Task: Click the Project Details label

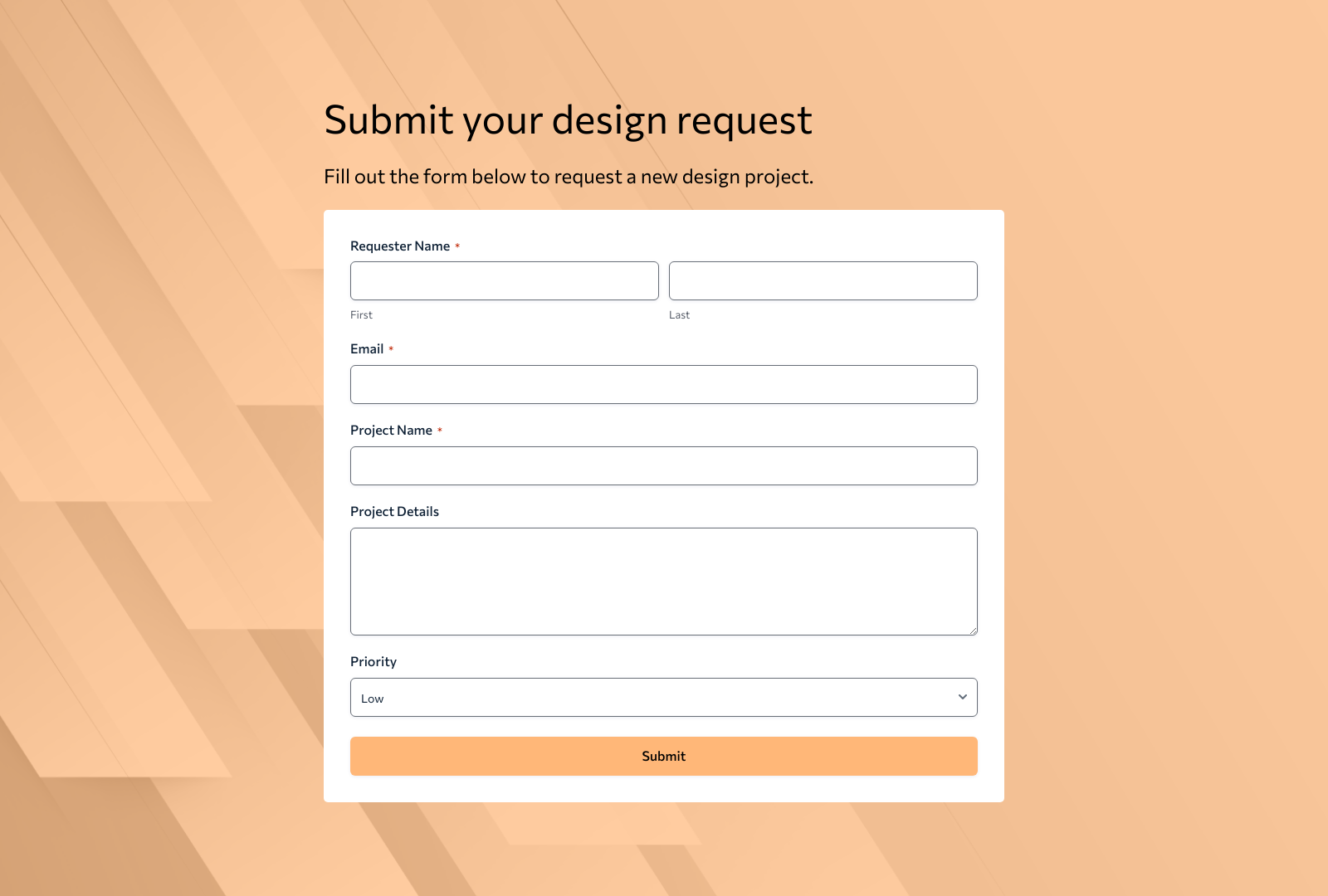Action: click(x=394, y=511)
